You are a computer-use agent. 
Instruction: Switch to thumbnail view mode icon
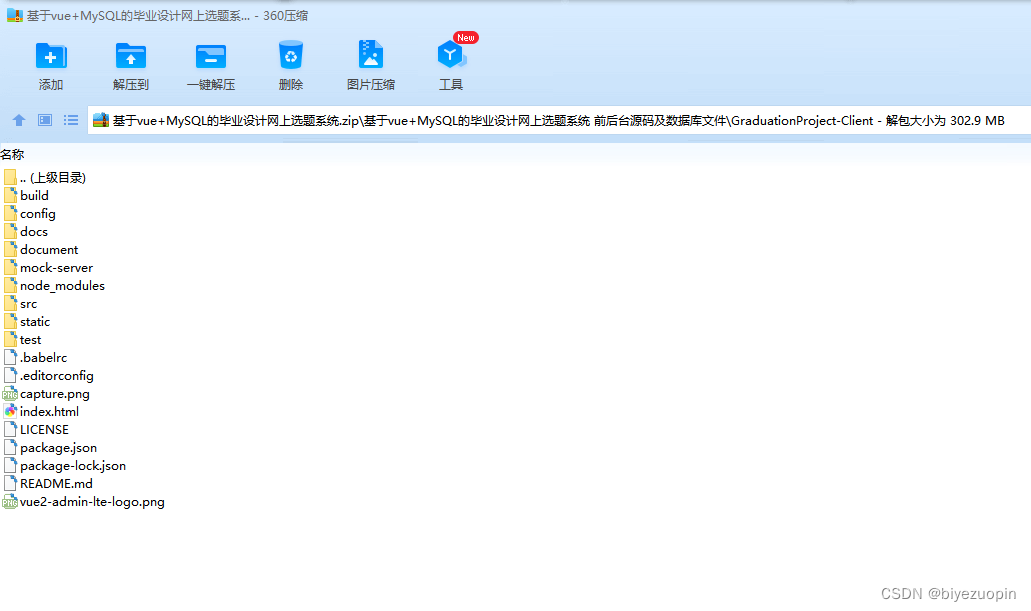(x=45, y=120)
